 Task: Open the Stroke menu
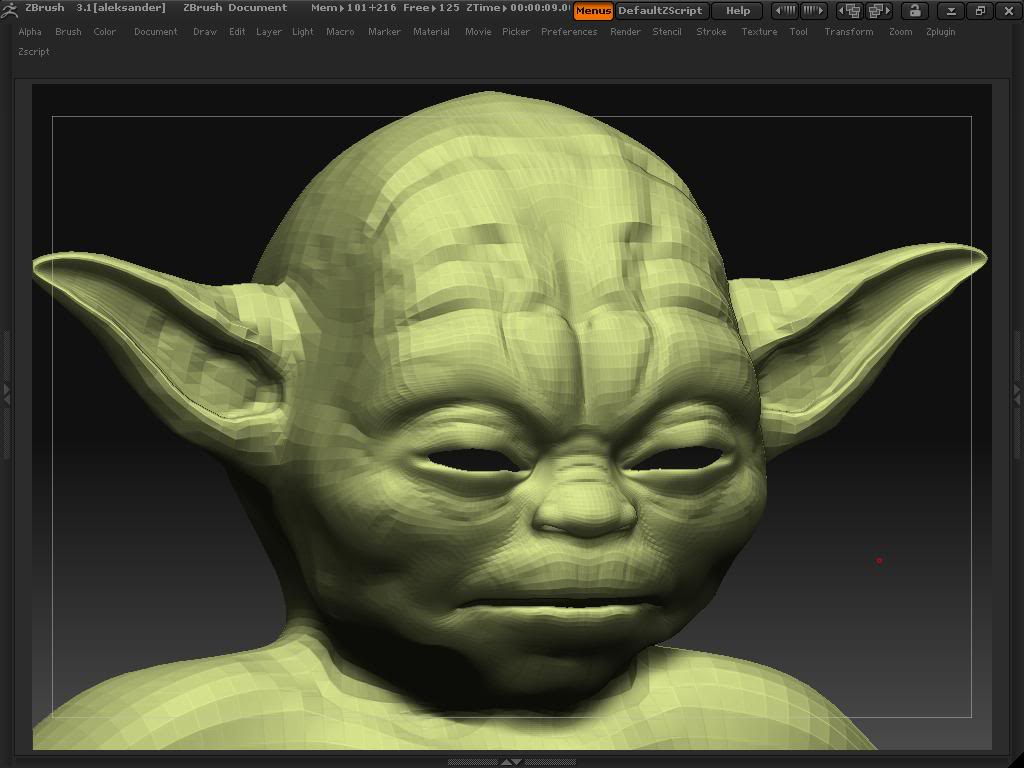pos(711,31)
